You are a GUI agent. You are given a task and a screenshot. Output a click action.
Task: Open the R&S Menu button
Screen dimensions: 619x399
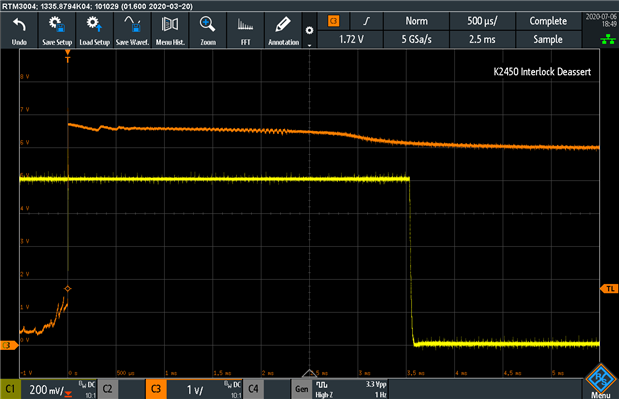pos(600,381)
